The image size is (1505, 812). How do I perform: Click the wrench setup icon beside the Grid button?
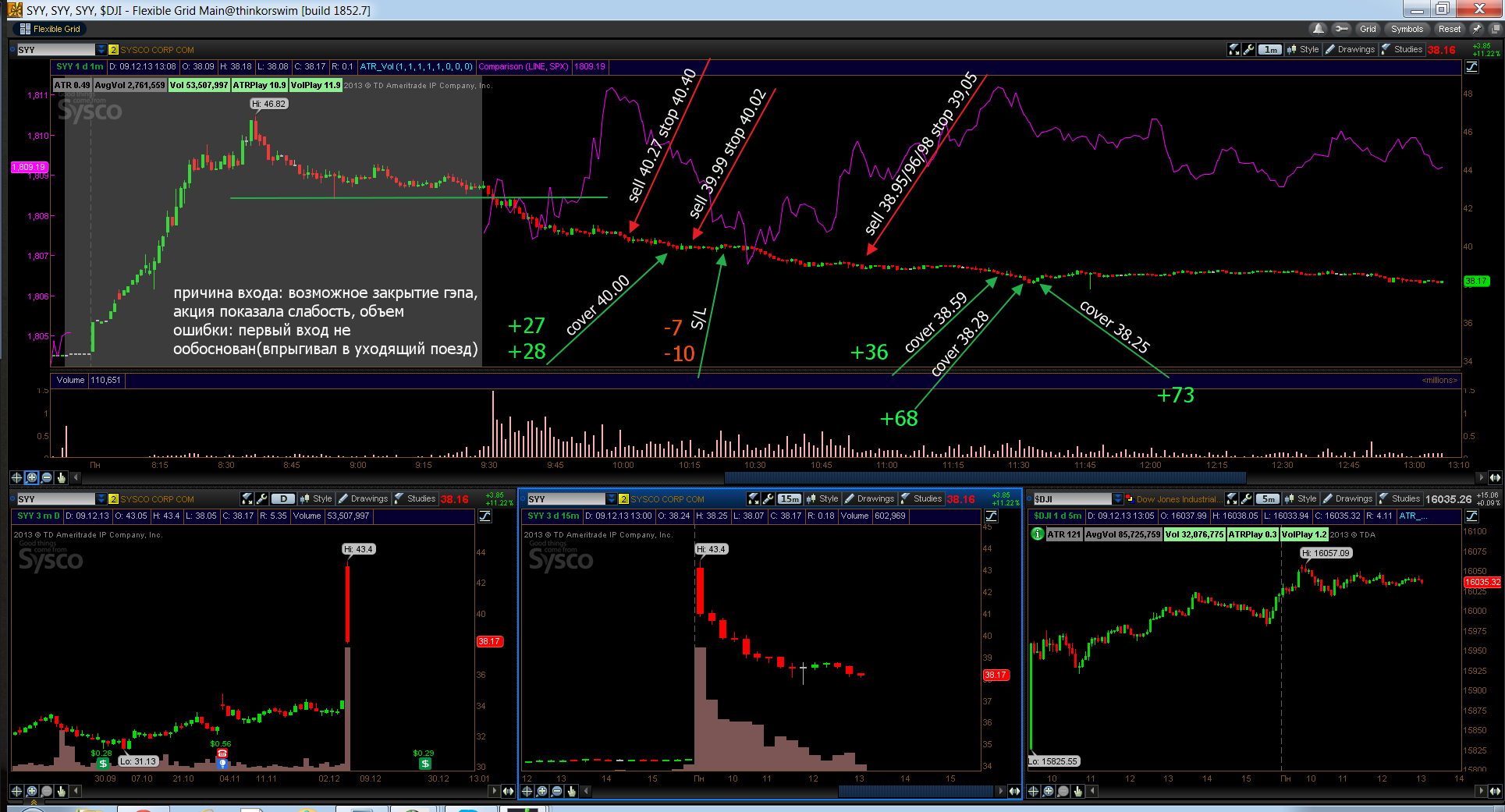[x=1341, y=29]
